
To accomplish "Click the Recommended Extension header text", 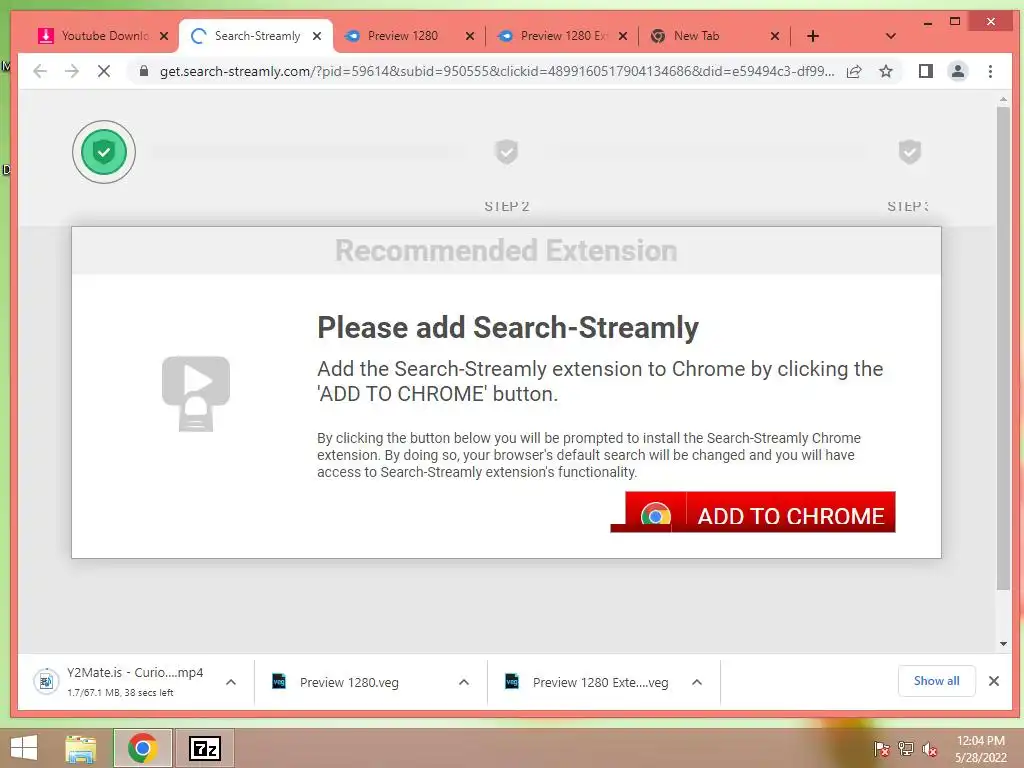I will point(506,251).
